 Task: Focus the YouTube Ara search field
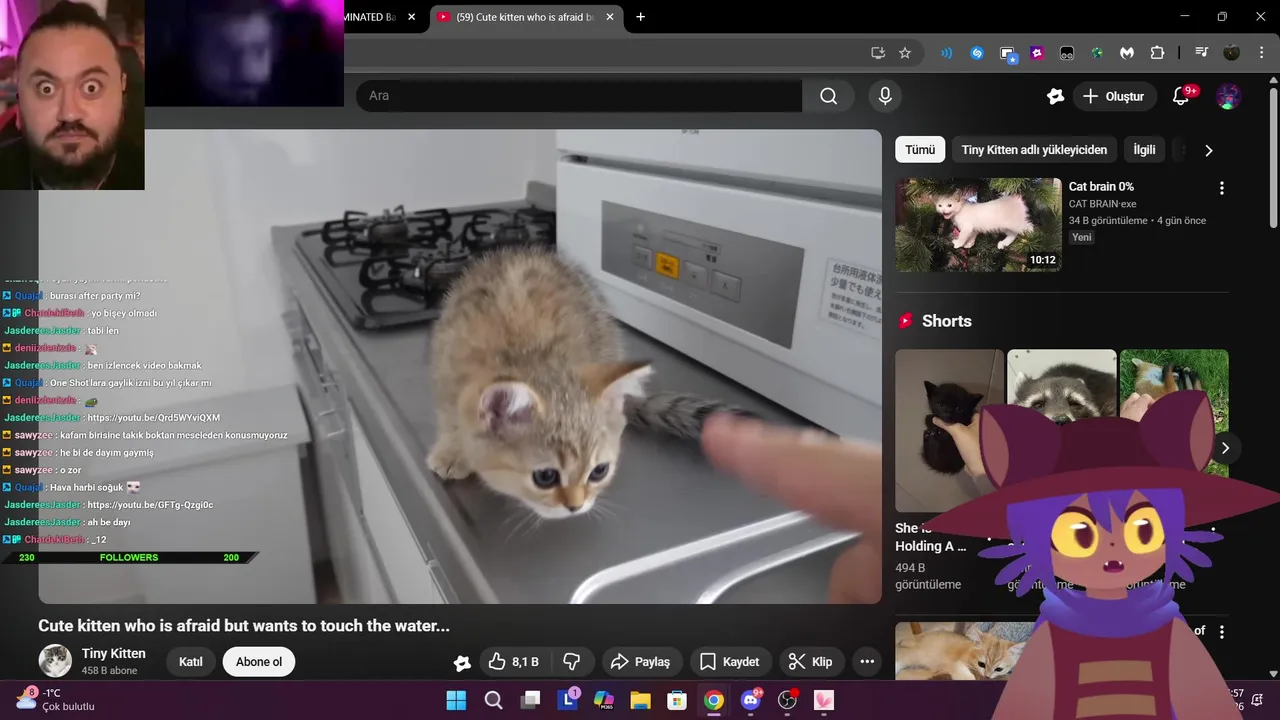pyautogui.click(x=579, y=96)
